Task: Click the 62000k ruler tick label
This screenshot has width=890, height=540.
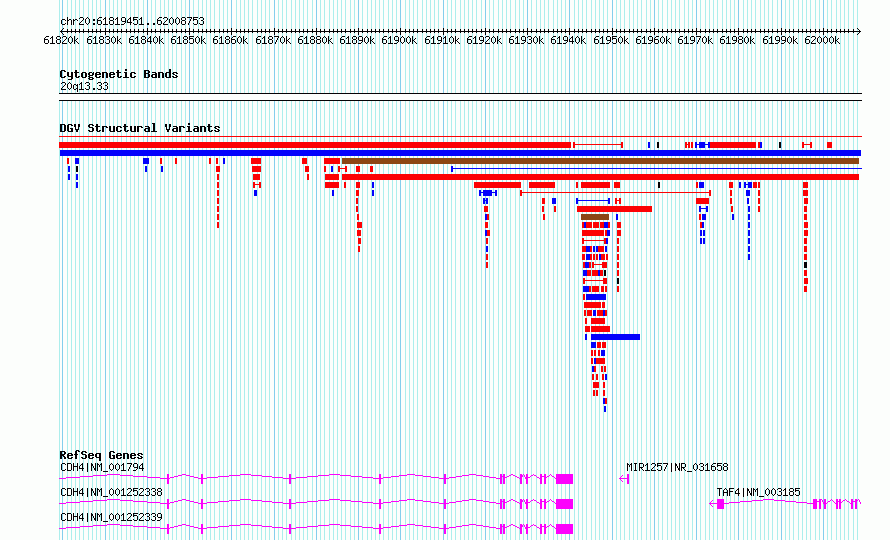Action: tap(822, 40)
